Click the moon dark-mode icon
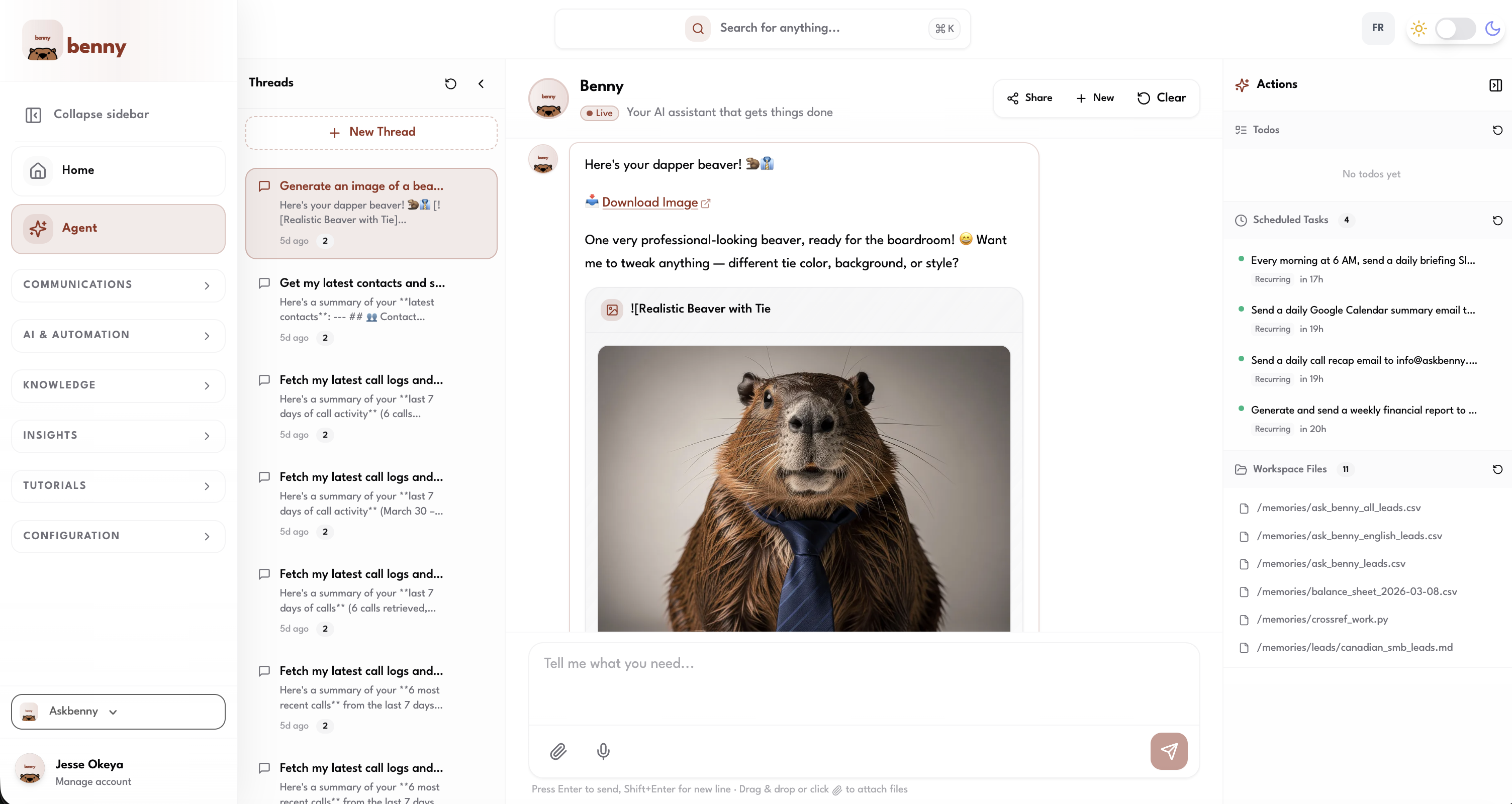 pyautogui.click(x=1492, y=28)
